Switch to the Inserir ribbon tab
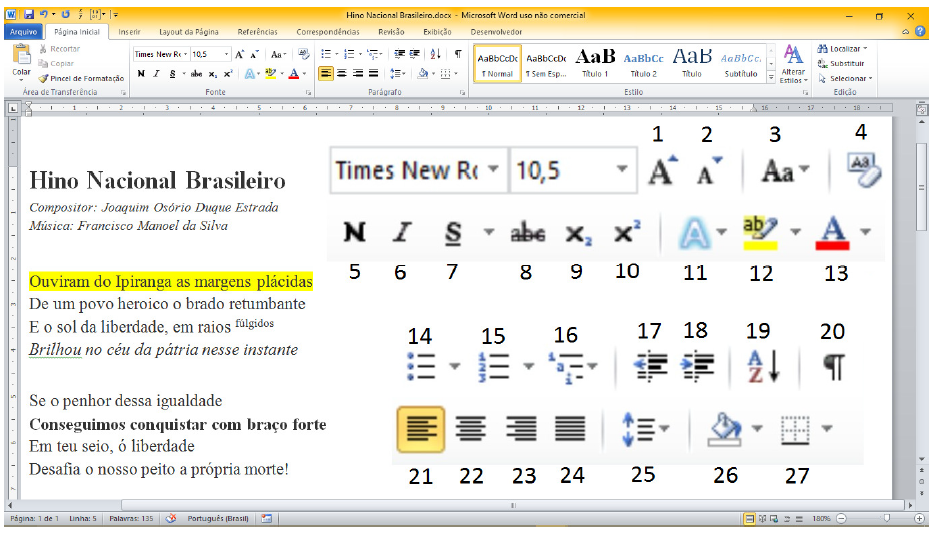940x534 pixels. 129,32
